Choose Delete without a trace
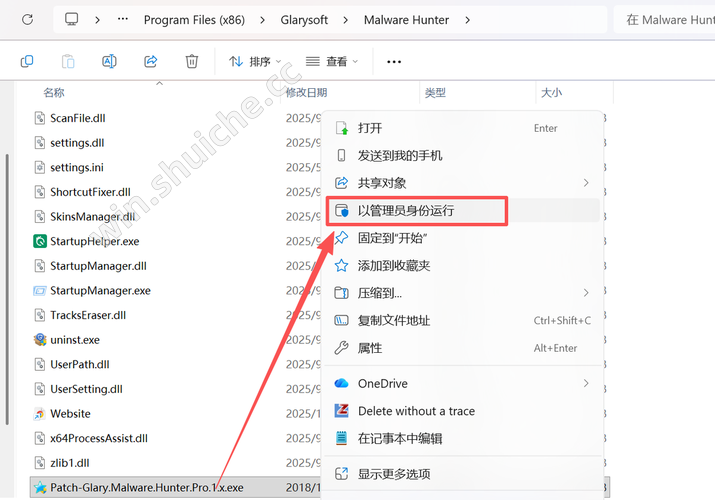This screenshot has width=715, height=500. coord(416,411)
